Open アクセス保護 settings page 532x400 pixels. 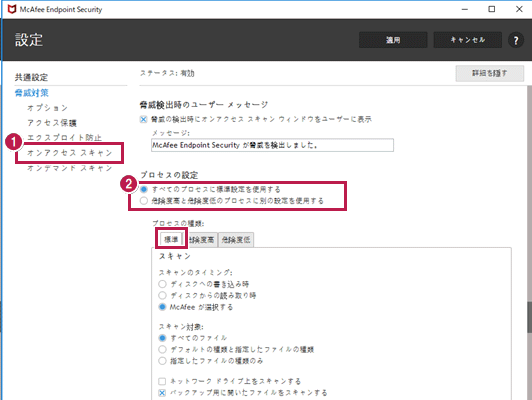(x=52, y=122)
